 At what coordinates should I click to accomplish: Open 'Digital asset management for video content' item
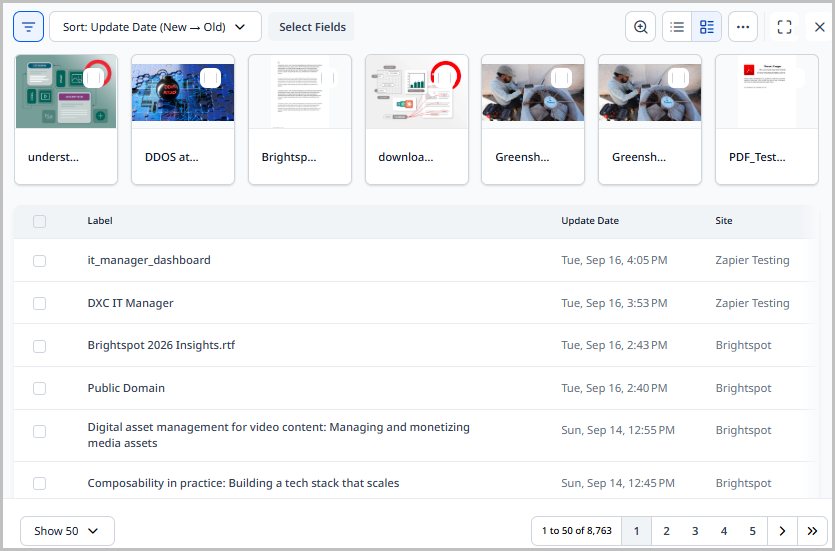point(278,435)
